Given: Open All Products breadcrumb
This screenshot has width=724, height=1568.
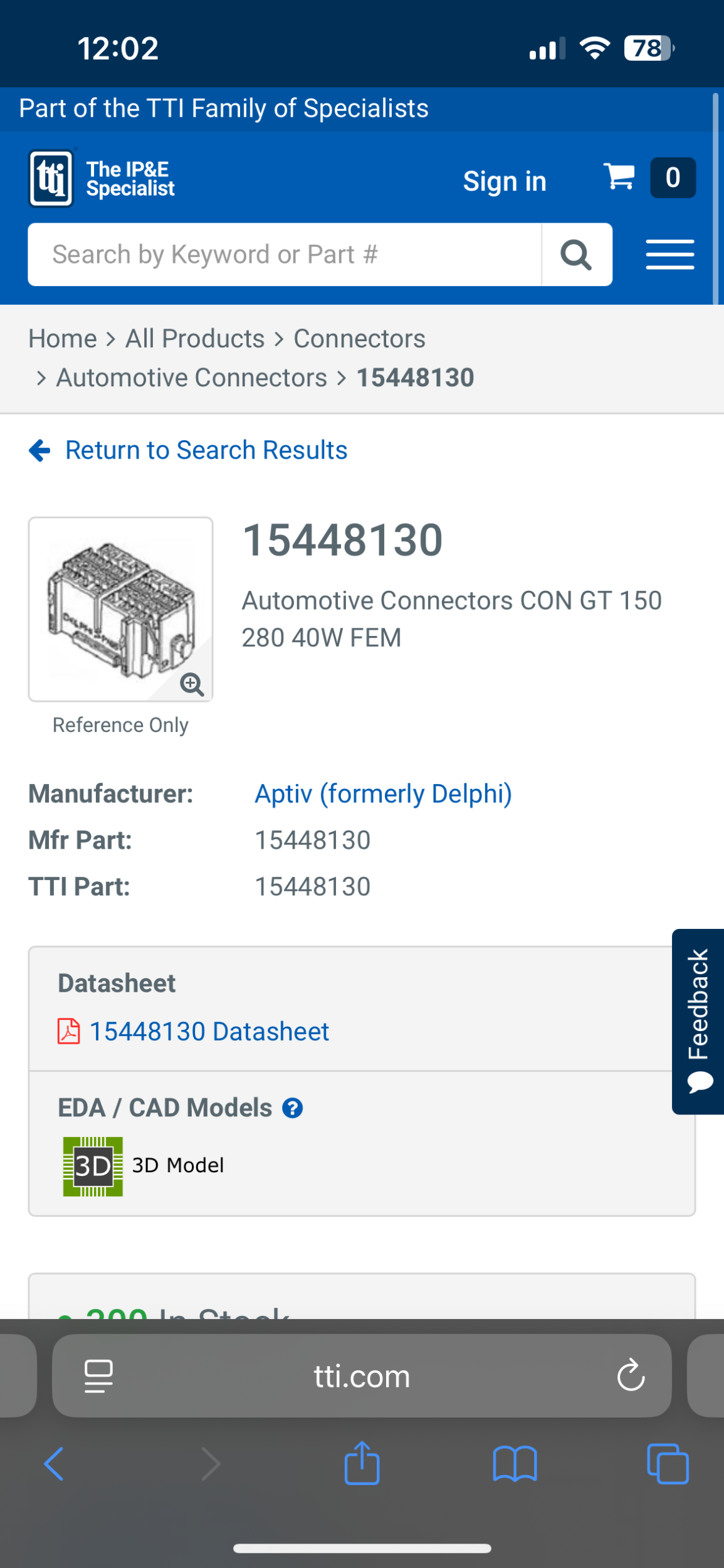Looking at the screenshot, I should [x=195, y=339].
